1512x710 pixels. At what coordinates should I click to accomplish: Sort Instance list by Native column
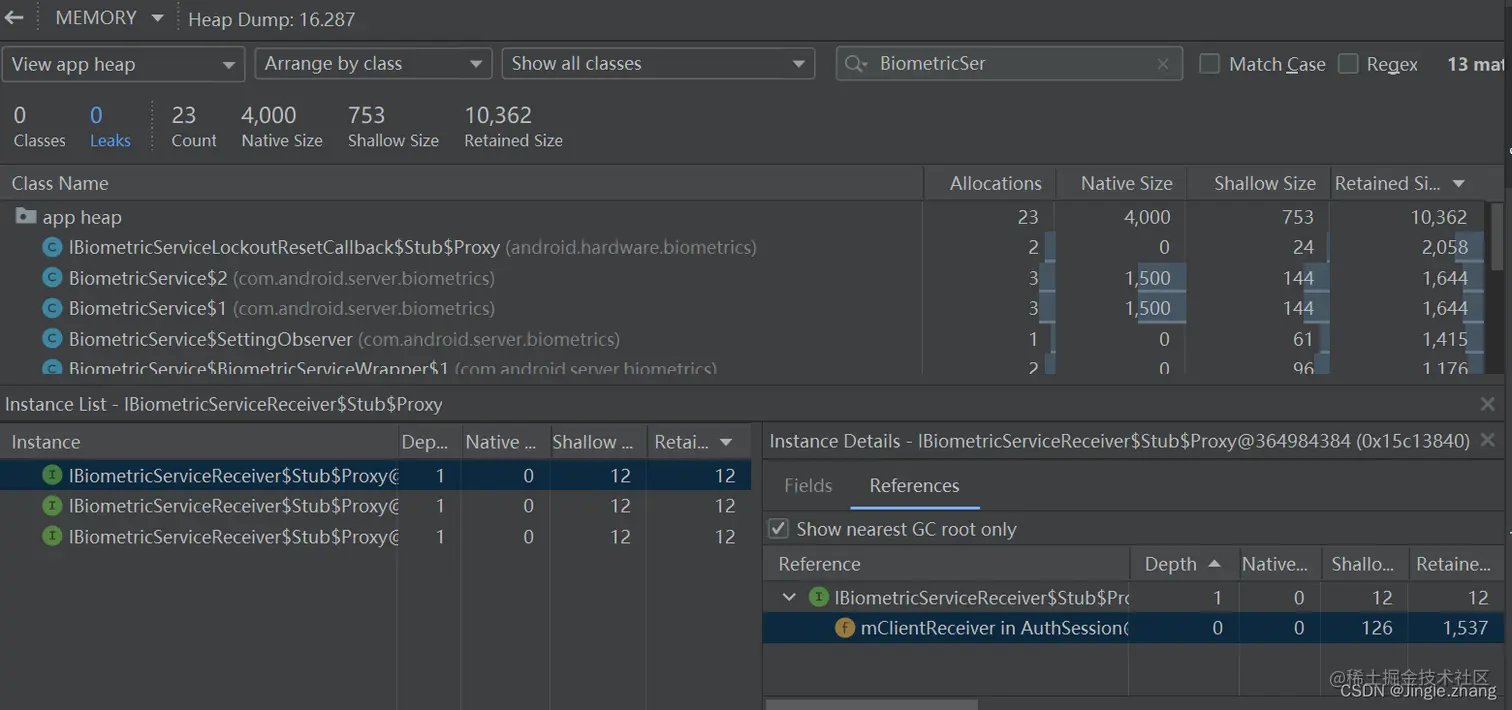coord(505,442)
